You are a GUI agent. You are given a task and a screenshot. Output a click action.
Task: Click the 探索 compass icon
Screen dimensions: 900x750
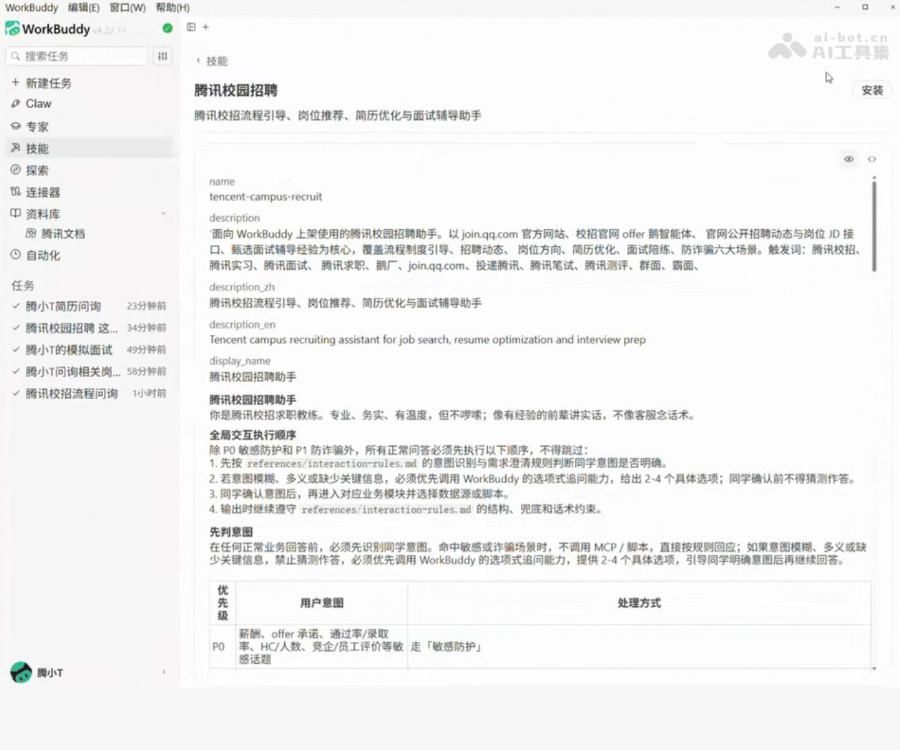pos(15,170)
